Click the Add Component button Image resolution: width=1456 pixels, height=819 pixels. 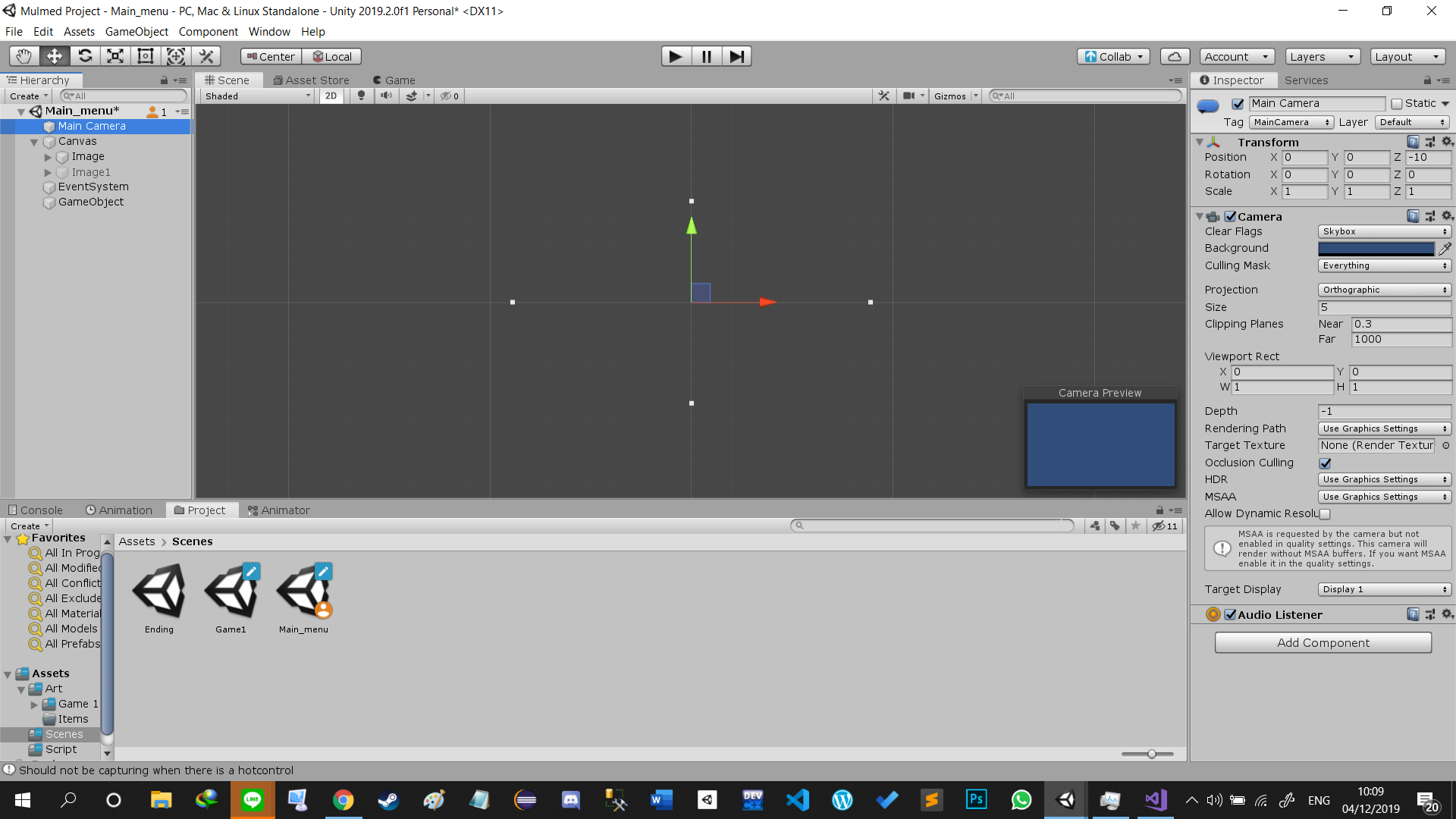1323,643
